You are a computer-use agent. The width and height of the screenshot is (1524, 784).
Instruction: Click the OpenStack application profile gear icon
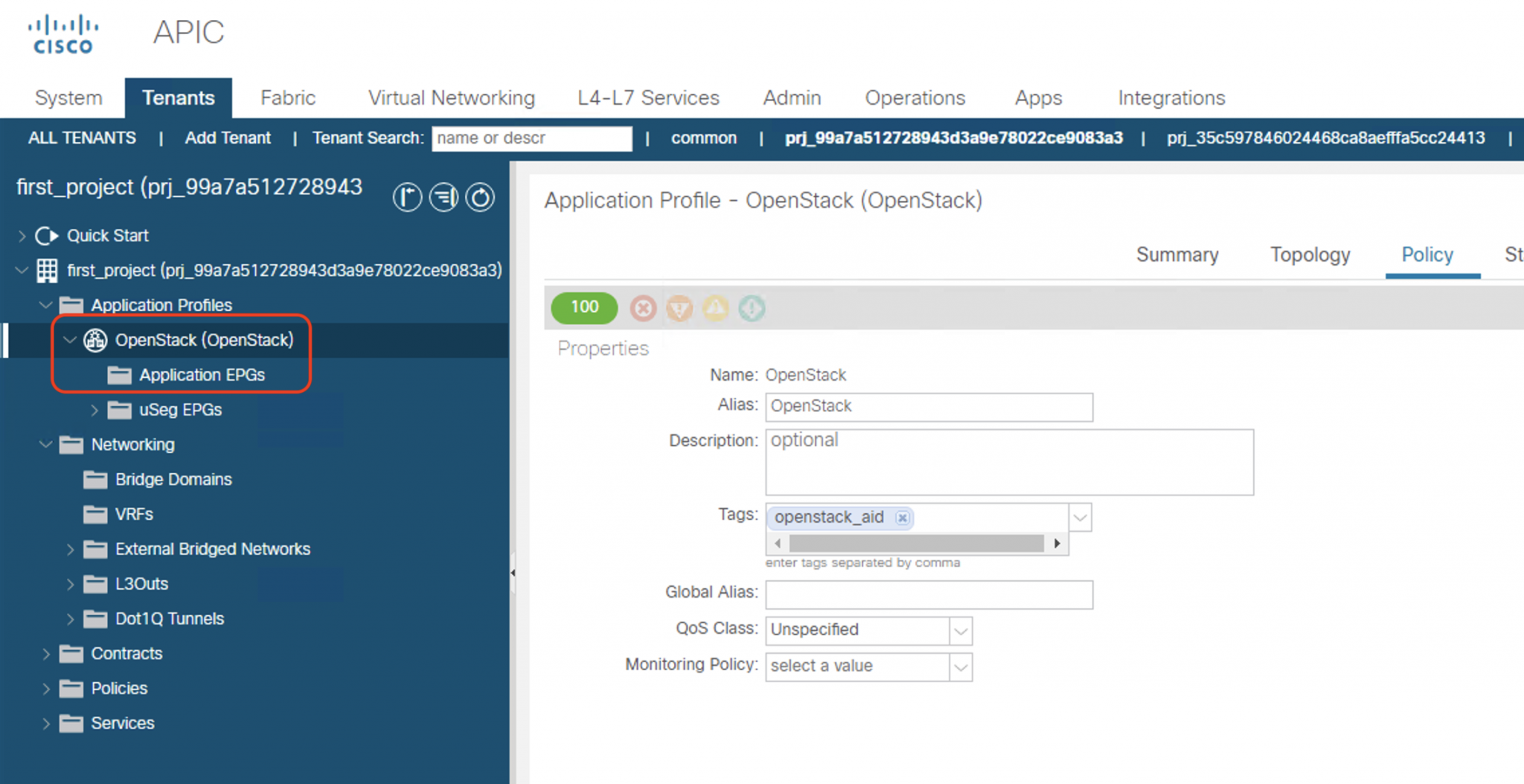point(95,340)
